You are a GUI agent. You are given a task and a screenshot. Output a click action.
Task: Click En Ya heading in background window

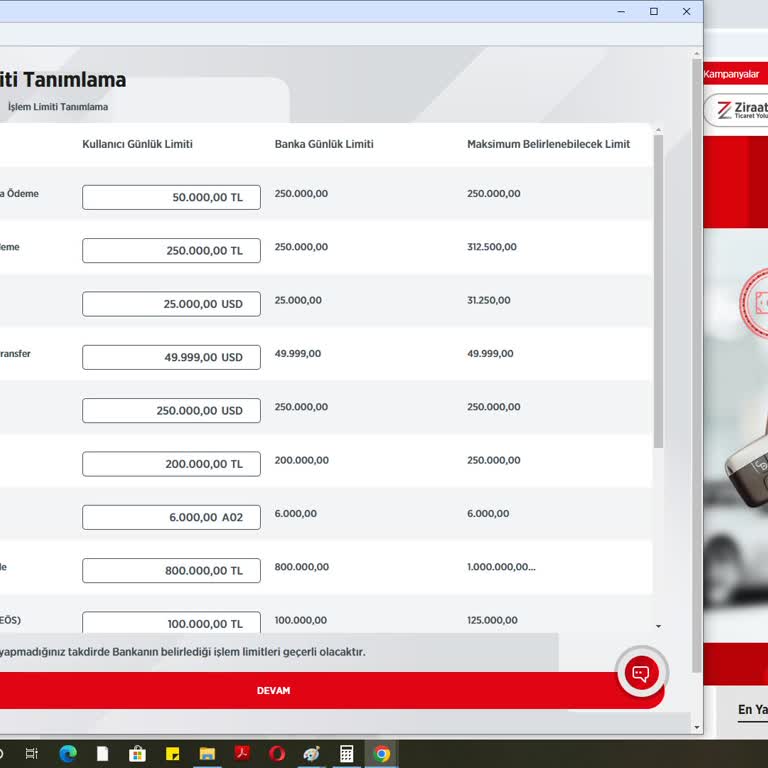(x=753, y=710)
